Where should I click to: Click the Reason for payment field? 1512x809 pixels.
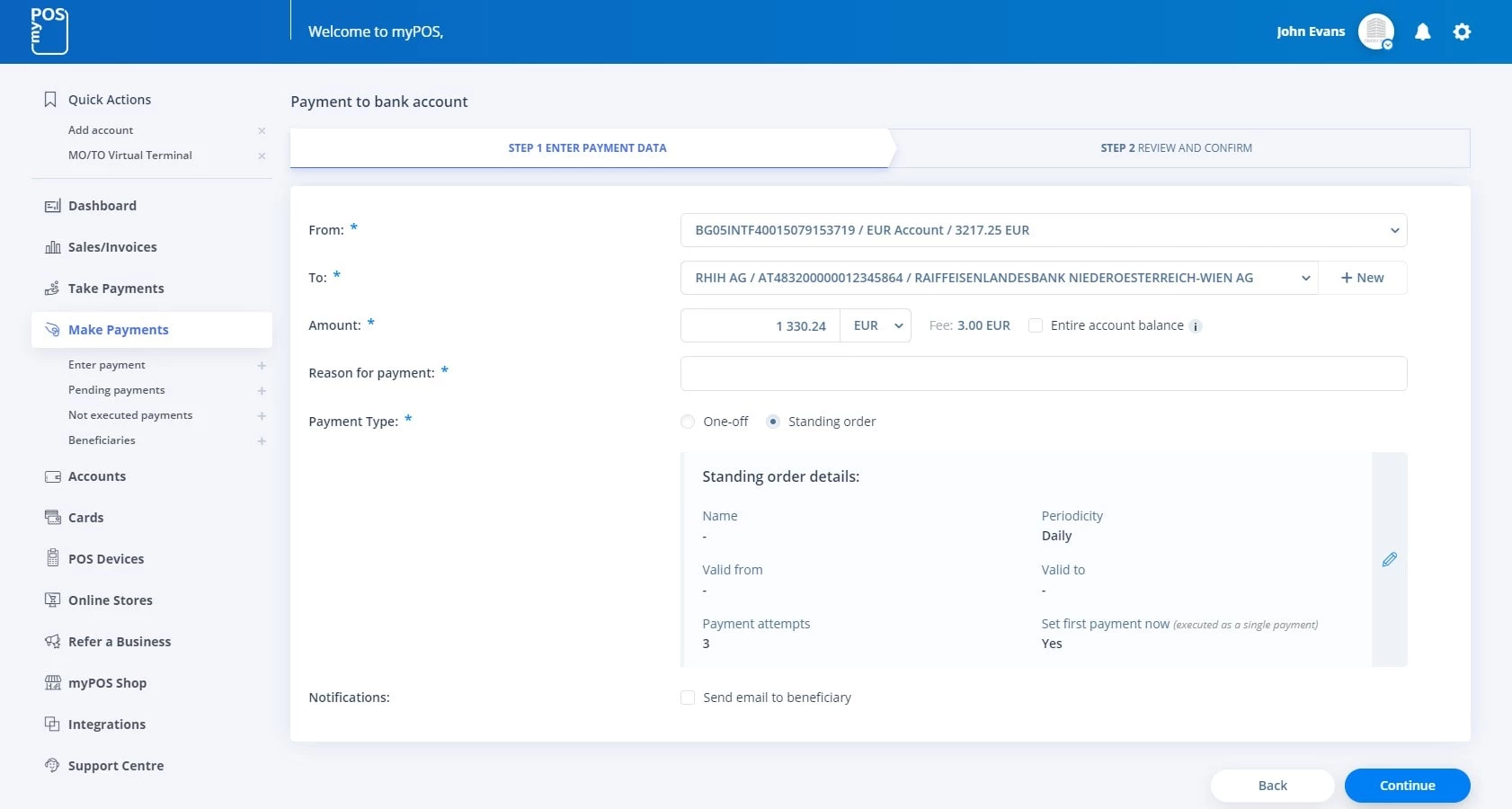[1043, 374]
